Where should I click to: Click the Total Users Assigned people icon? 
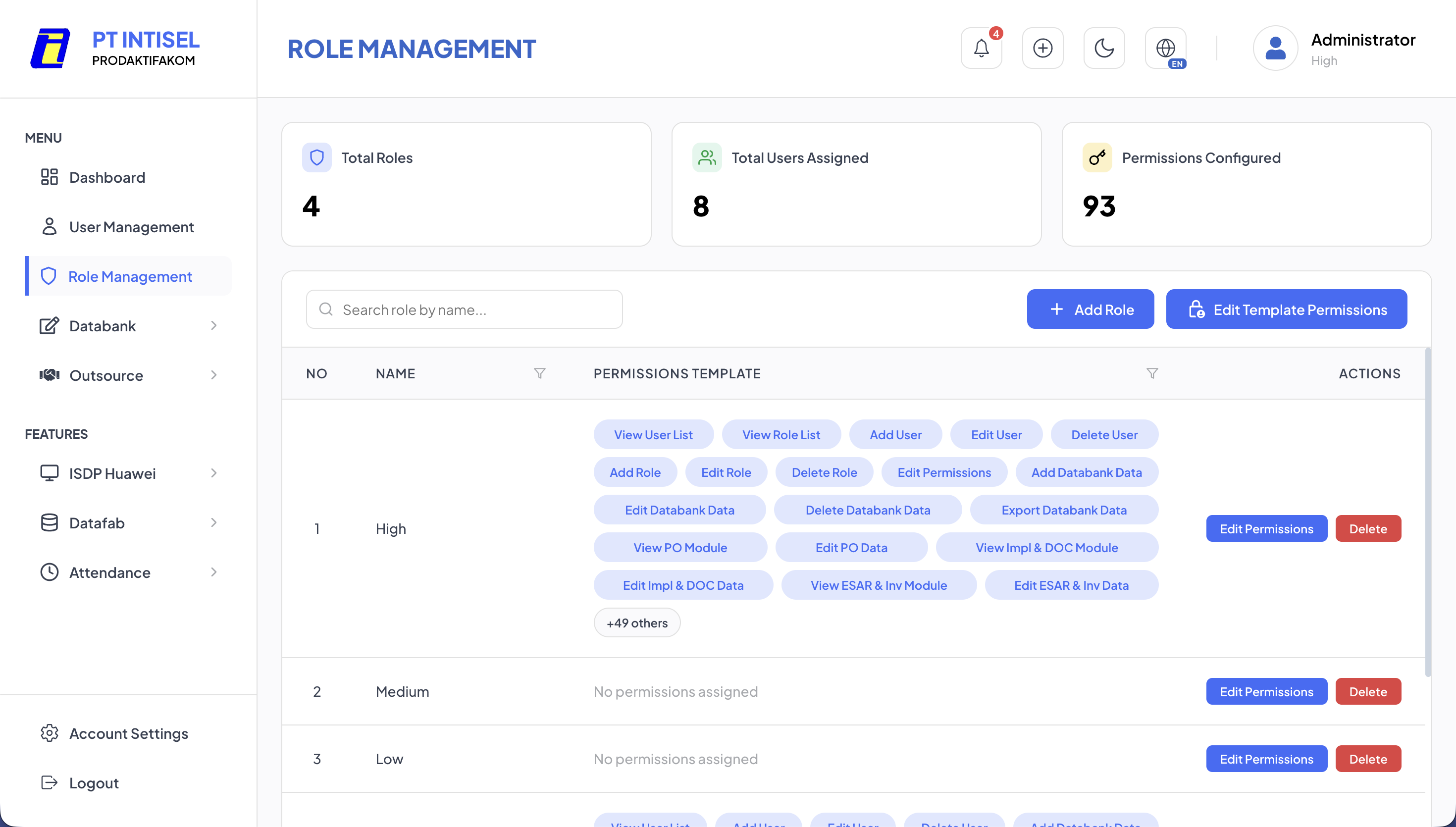pyautogui.click(x=707, y=157)
